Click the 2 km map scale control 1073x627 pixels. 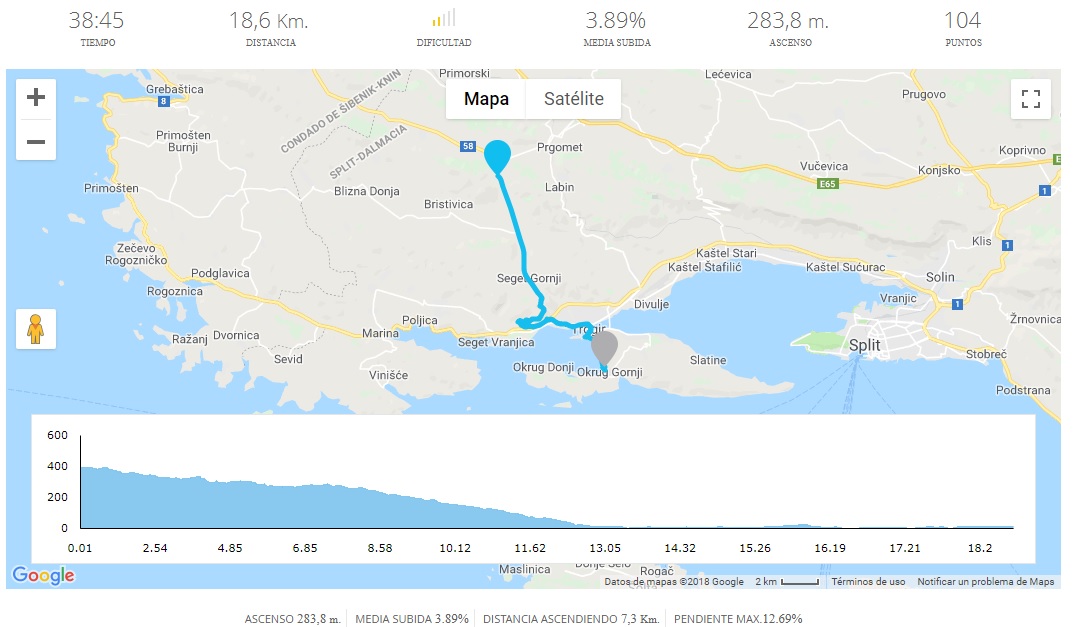786,582
